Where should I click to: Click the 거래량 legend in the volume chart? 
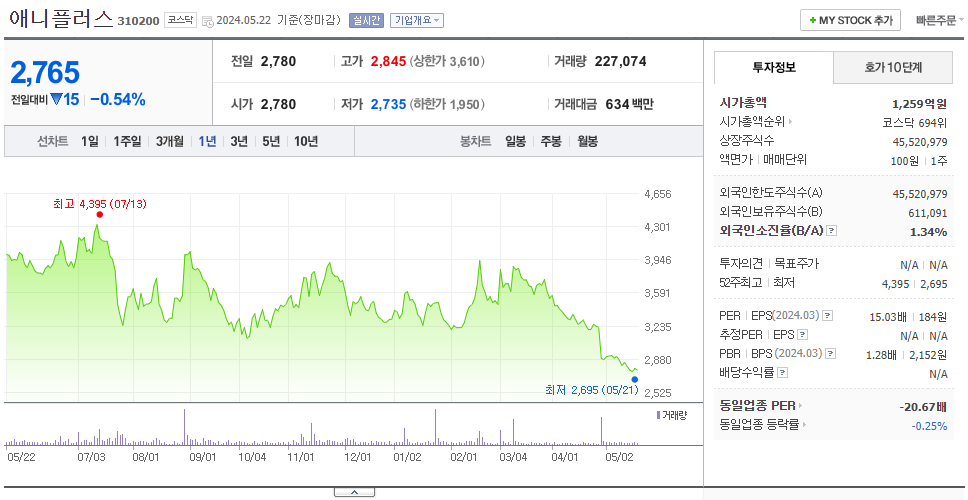pos(672,415)
